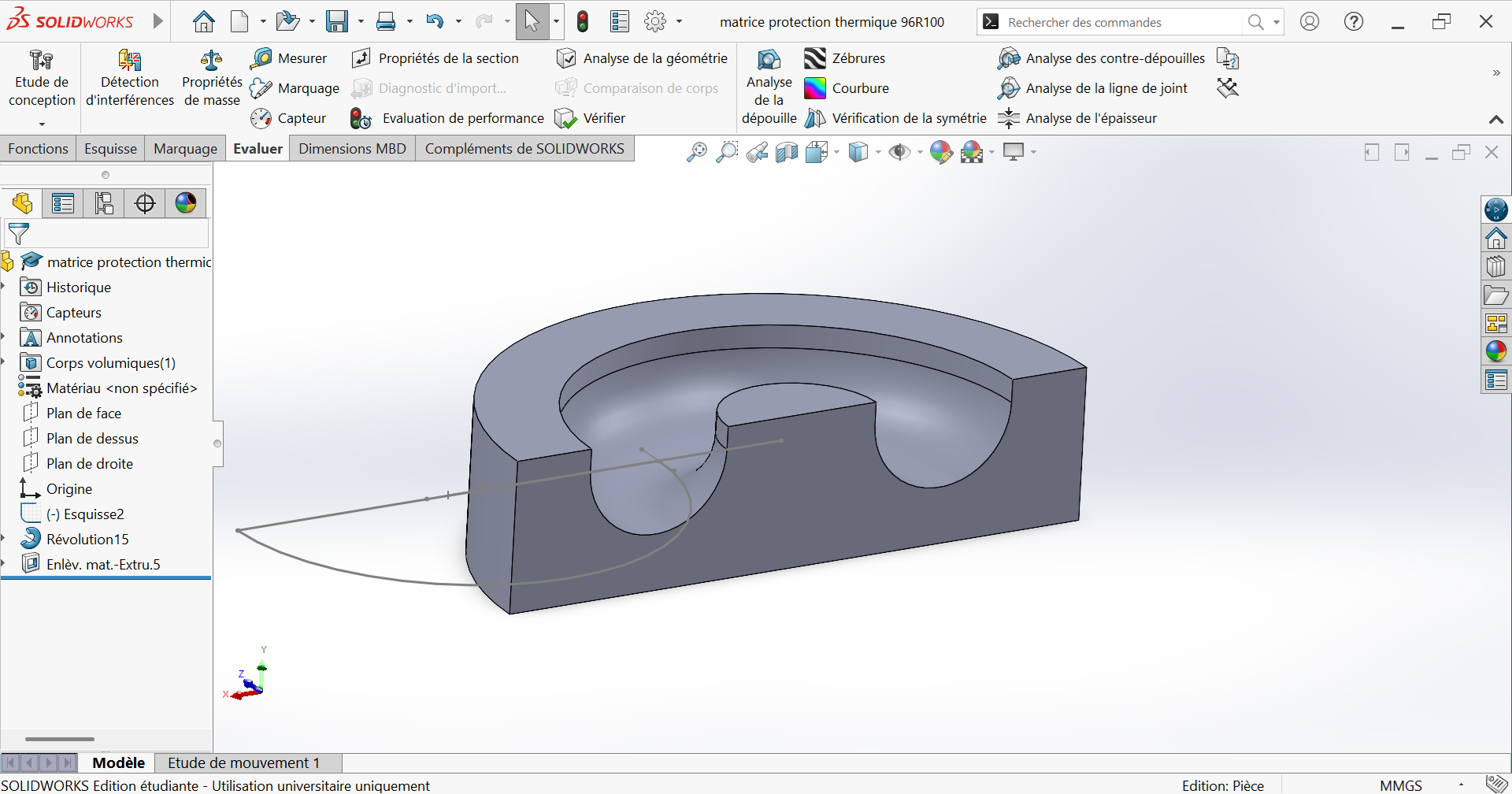
Task: Switch to the Esquisse ribbon tab
Action: pyautogui.click(x=110, y=149)
